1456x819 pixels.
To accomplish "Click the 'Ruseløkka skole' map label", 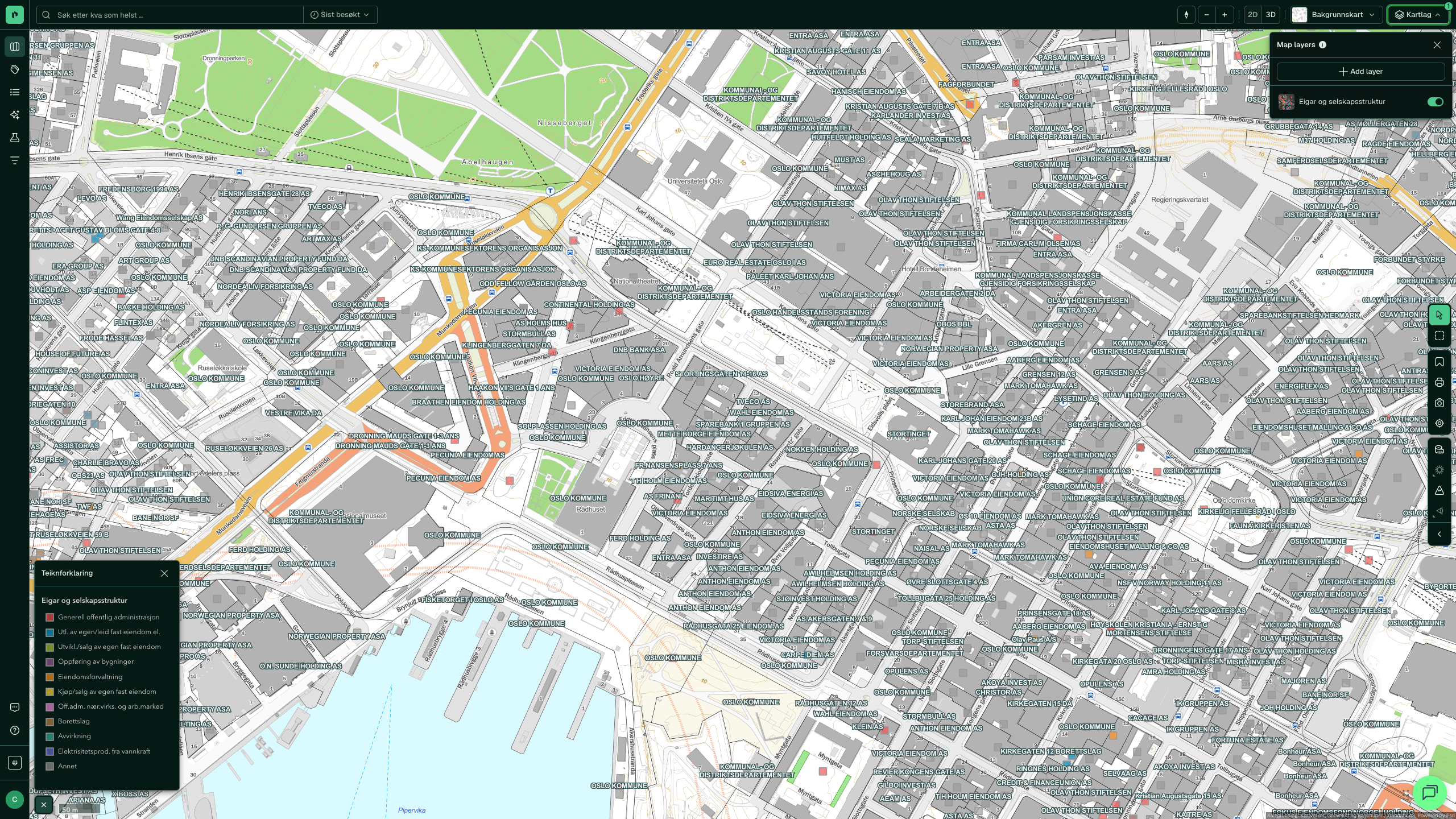I will [222, 368].
